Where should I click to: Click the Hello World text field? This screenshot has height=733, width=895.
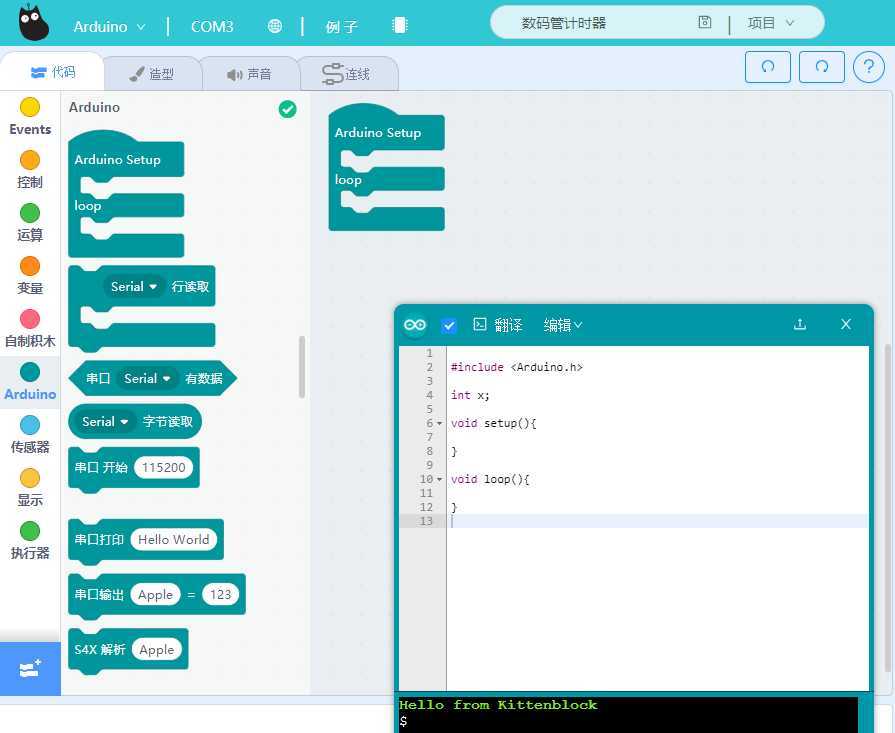pos(174,539)
